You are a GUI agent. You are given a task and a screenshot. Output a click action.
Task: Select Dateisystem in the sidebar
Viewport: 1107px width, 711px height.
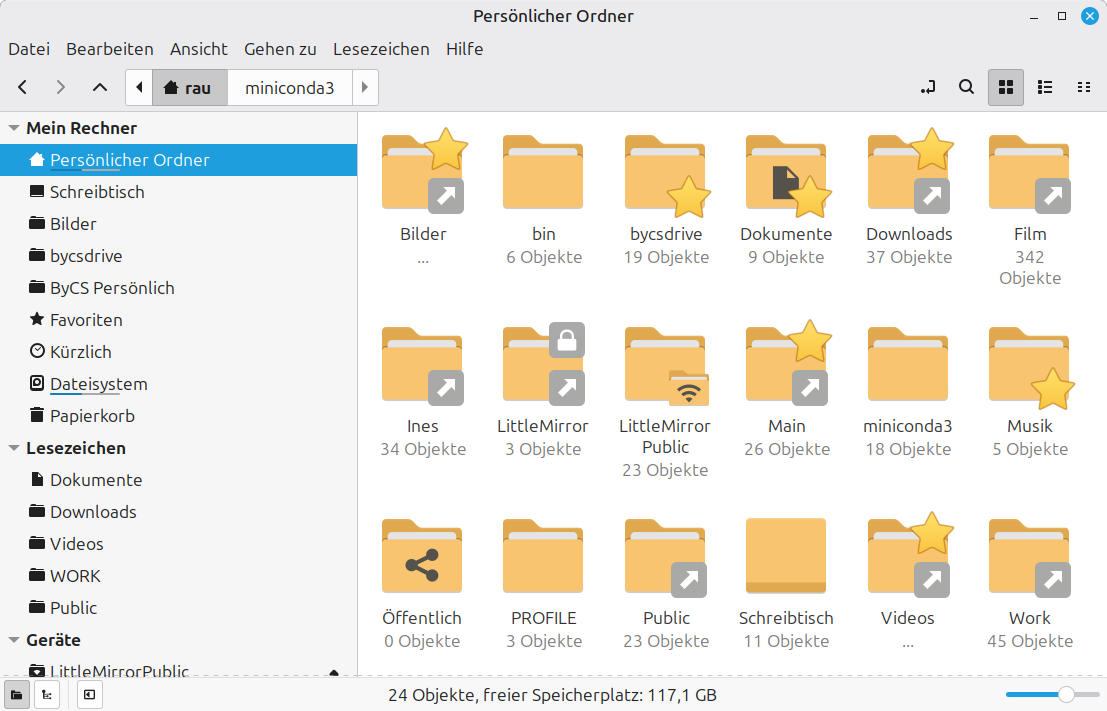tap(98, 384)
